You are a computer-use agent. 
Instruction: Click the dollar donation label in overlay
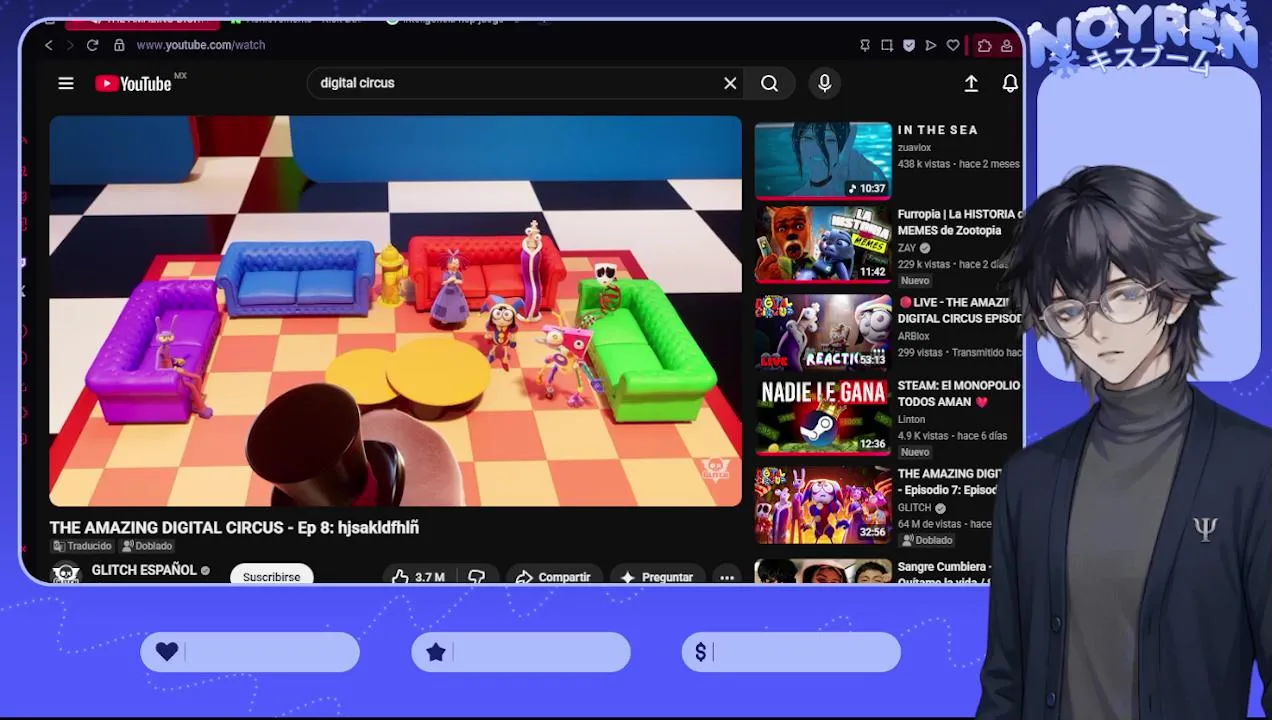pos(791,652)
